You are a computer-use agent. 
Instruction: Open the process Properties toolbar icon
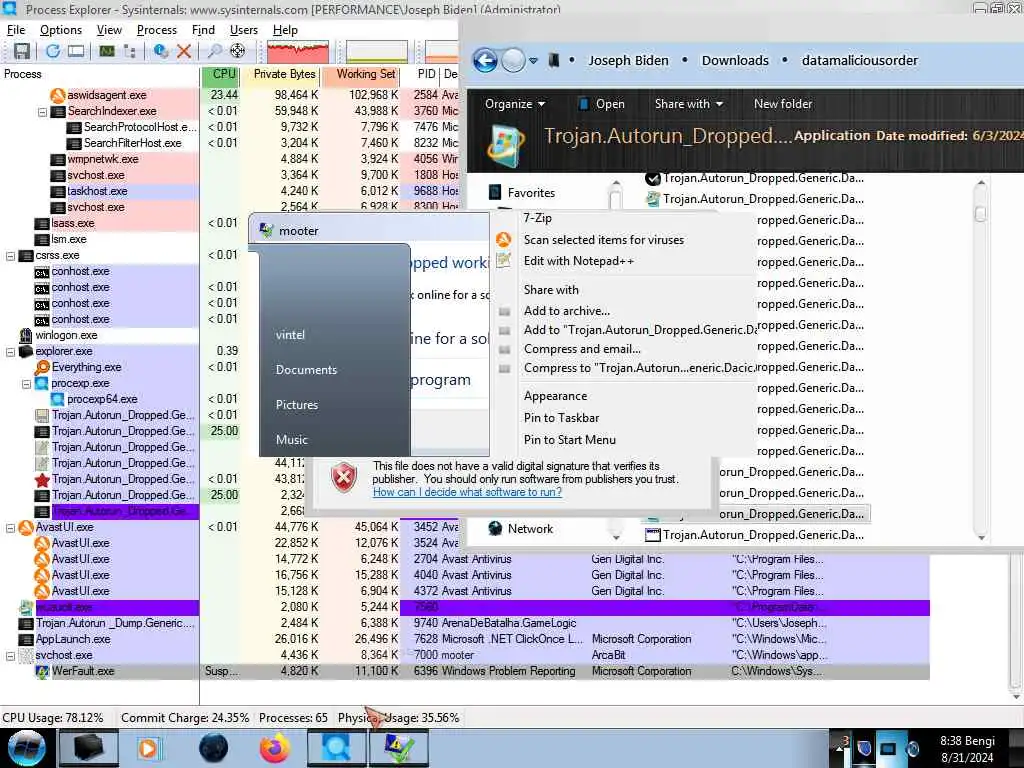tap(161, 51)
